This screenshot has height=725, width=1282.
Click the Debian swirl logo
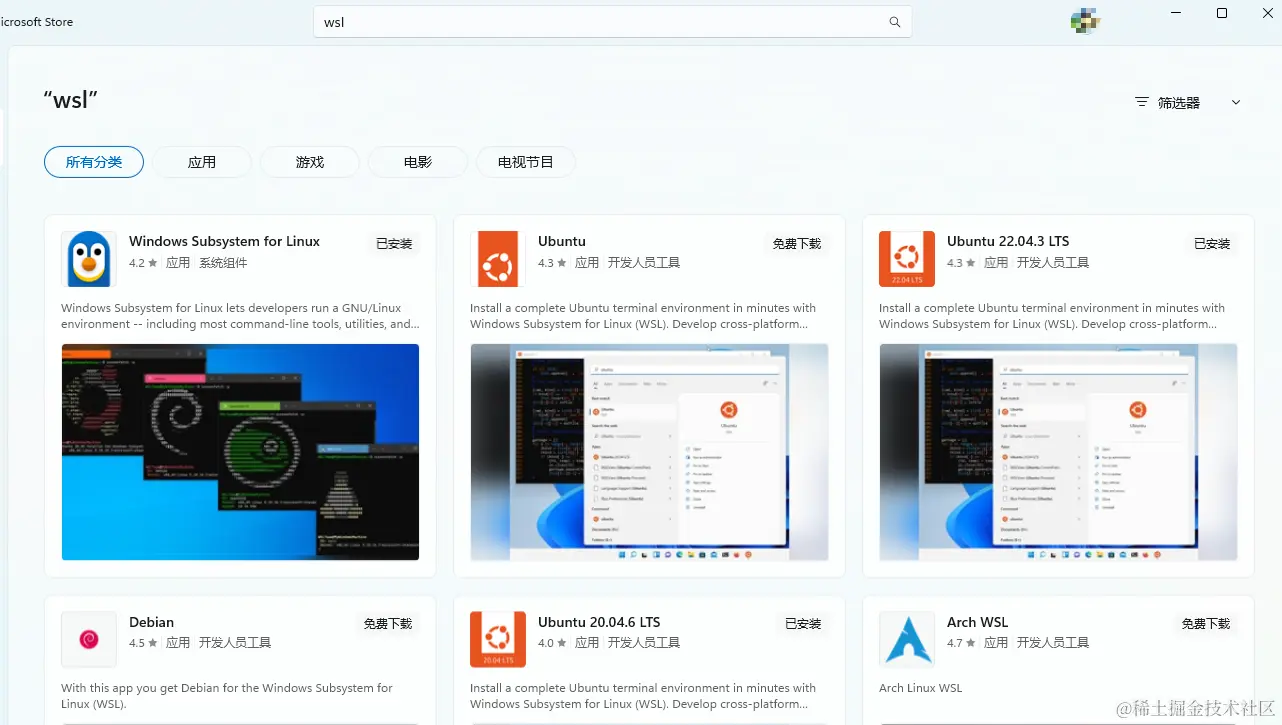click(88, 639)
